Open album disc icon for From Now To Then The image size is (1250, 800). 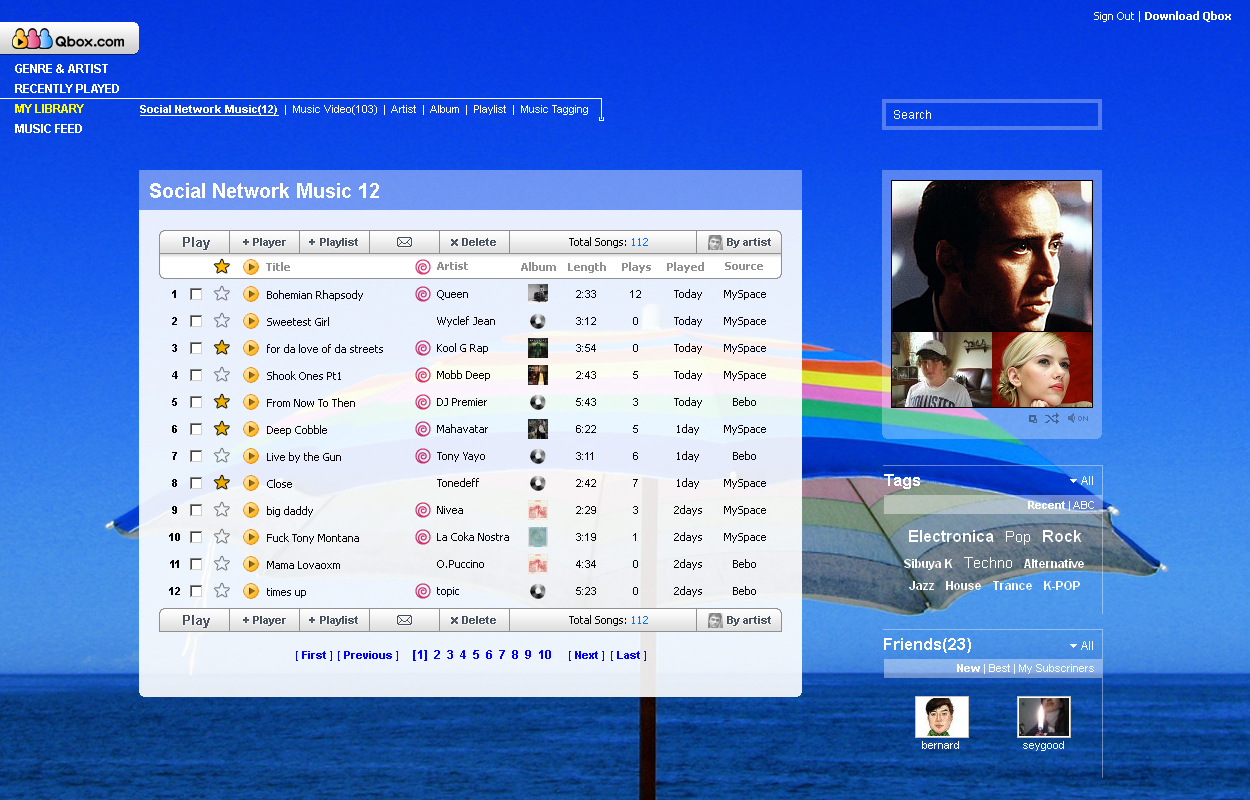point(538,402)
